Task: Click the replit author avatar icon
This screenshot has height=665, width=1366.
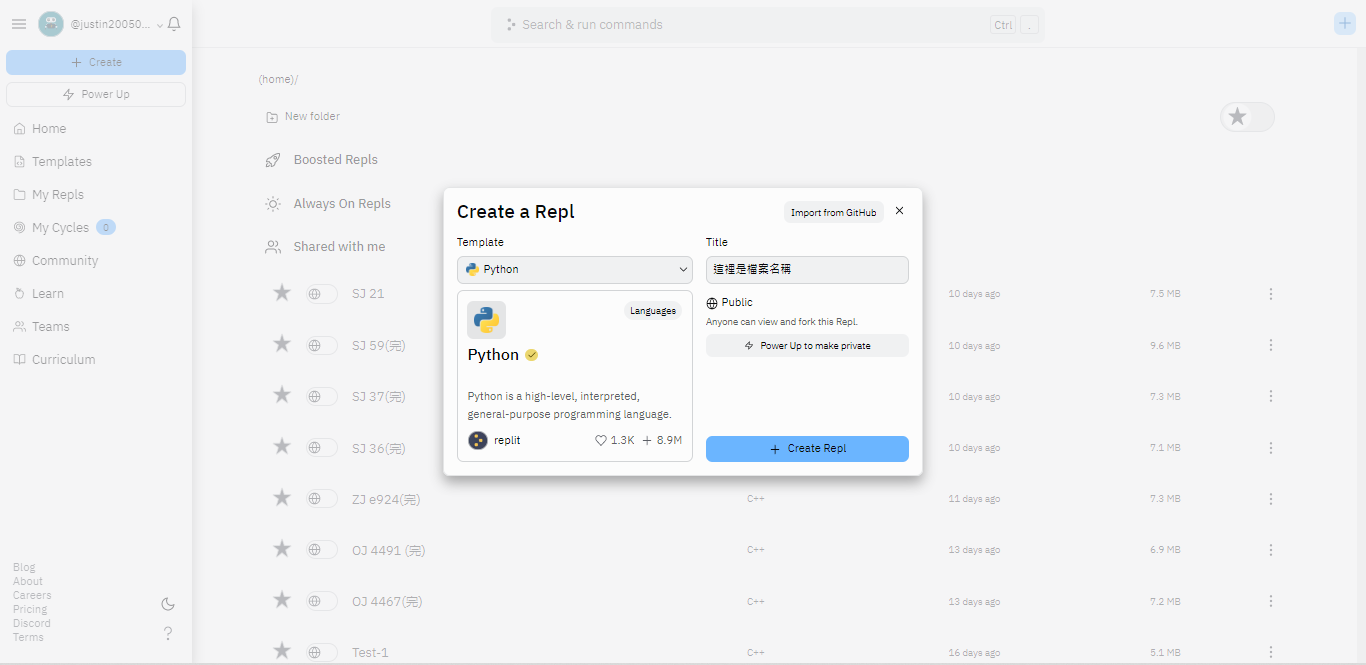Action: [478, 440]
